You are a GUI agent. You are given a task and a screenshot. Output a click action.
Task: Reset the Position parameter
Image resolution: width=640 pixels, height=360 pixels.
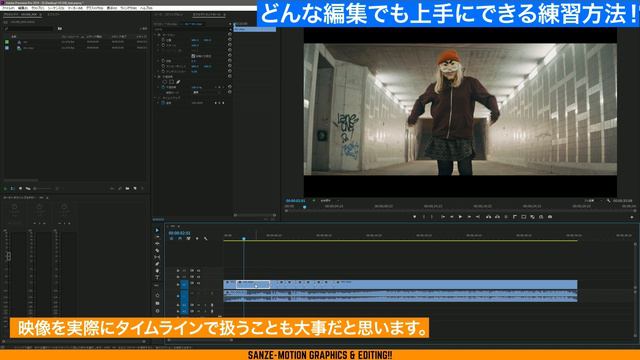(x=230, y=40)
